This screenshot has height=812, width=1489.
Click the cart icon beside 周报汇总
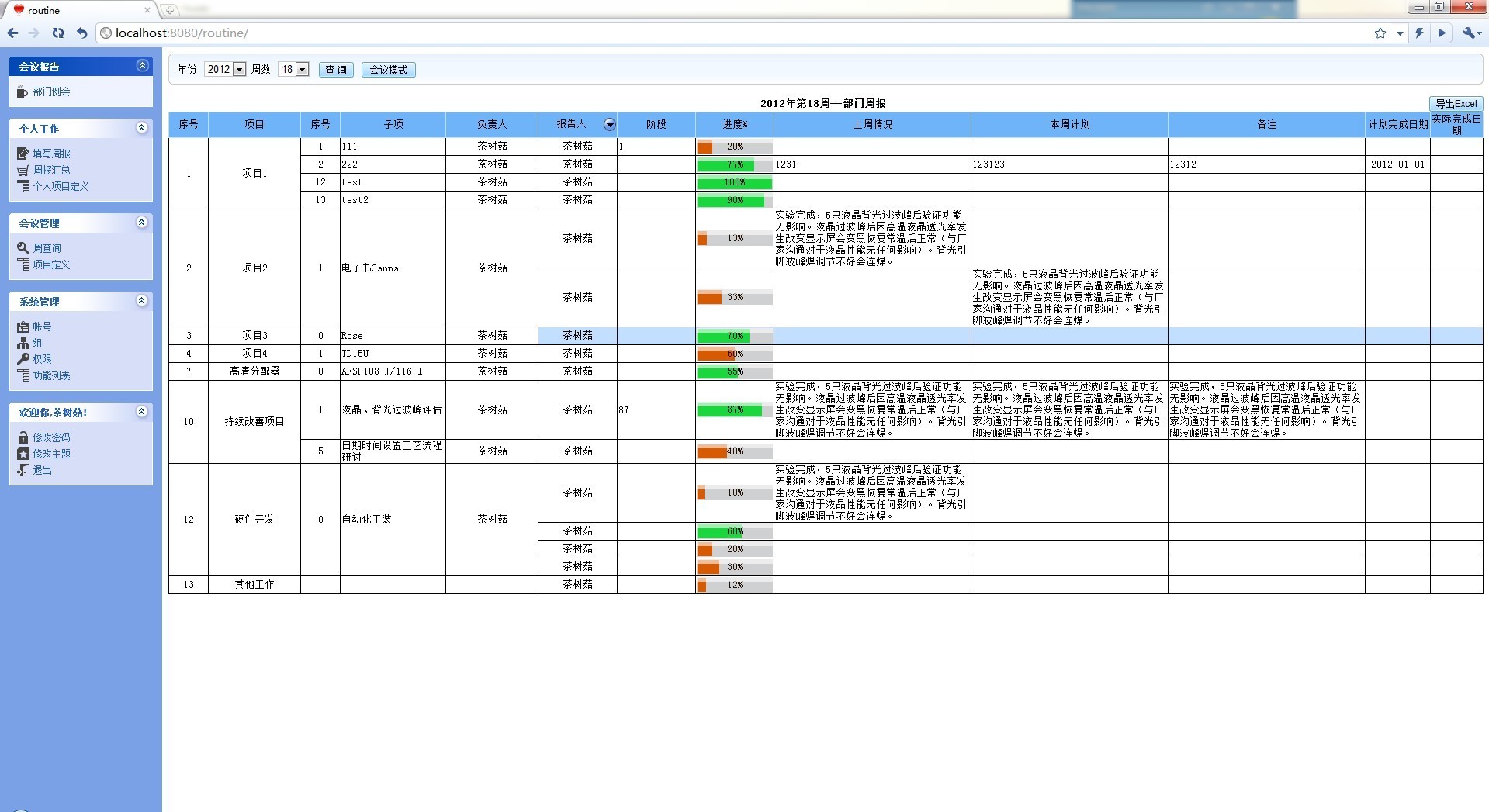pos(23,170)
